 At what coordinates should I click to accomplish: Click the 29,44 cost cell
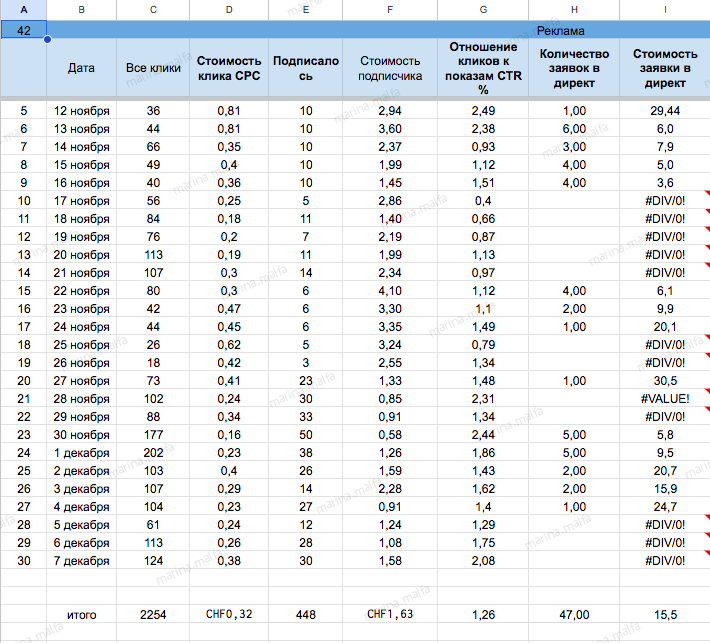tap(665, 110)
